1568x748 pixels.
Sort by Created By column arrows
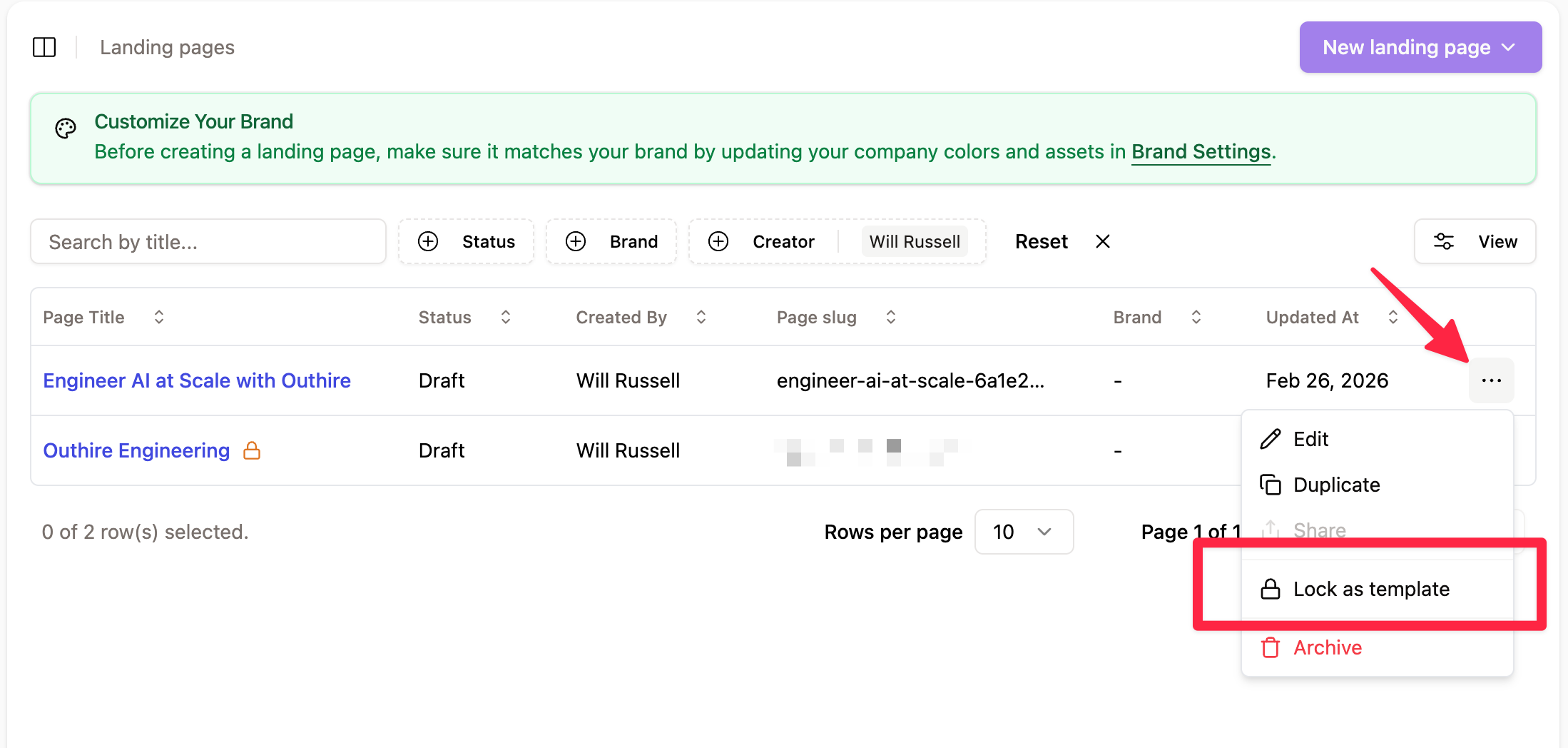tap(701, 317)
